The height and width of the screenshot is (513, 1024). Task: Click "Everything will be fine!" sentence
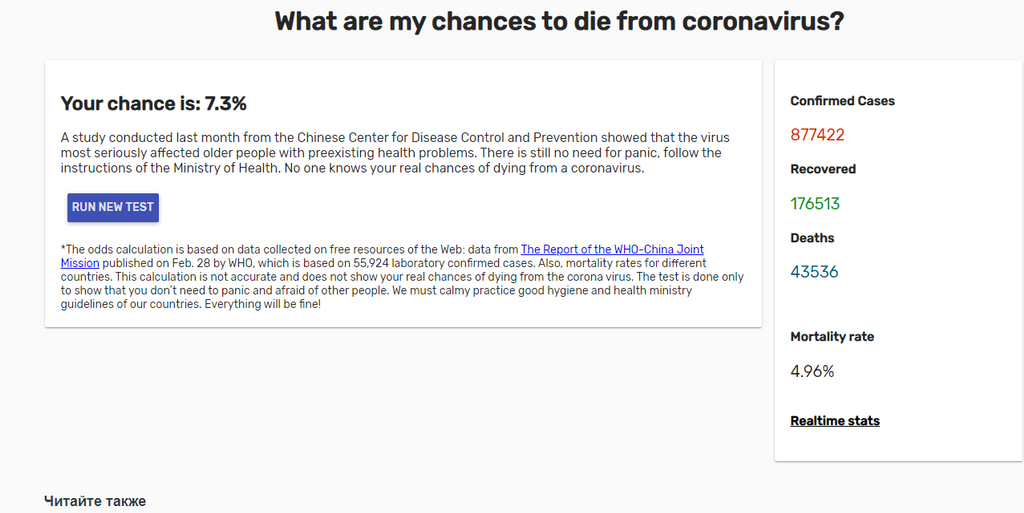pos(263,304)
